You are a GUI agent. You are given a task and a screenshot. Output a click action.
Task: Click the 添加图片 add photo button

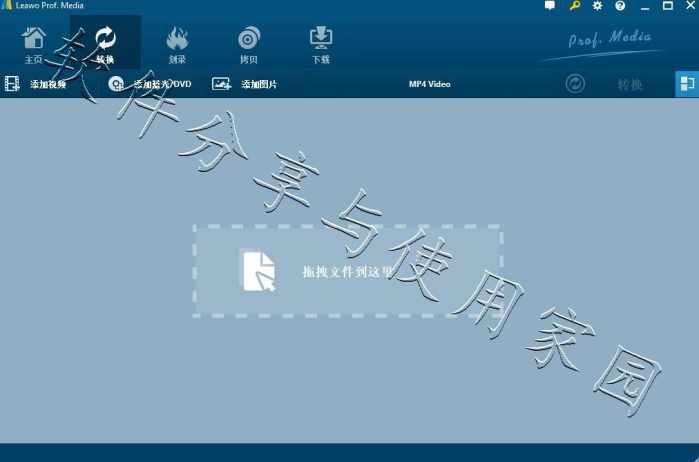coord(244,84)
